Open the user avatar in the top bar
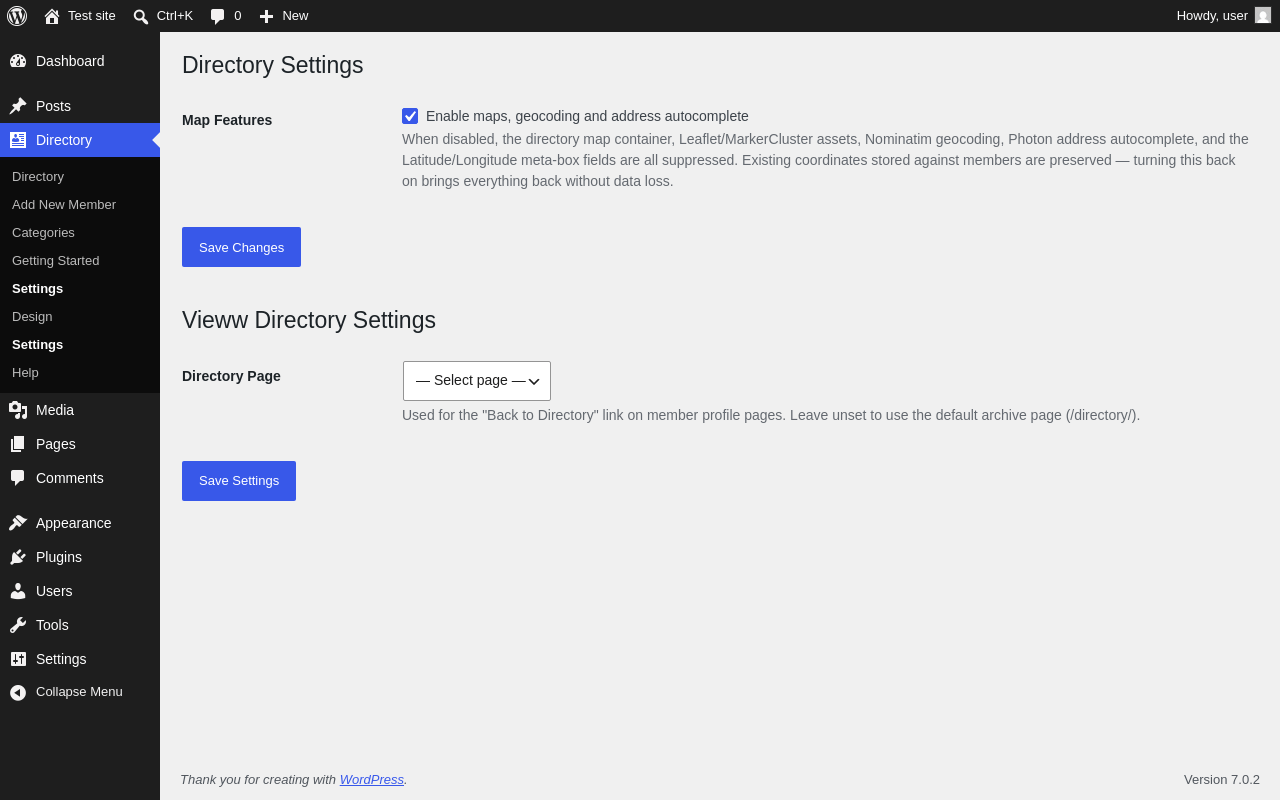 tap(1263, 15)
